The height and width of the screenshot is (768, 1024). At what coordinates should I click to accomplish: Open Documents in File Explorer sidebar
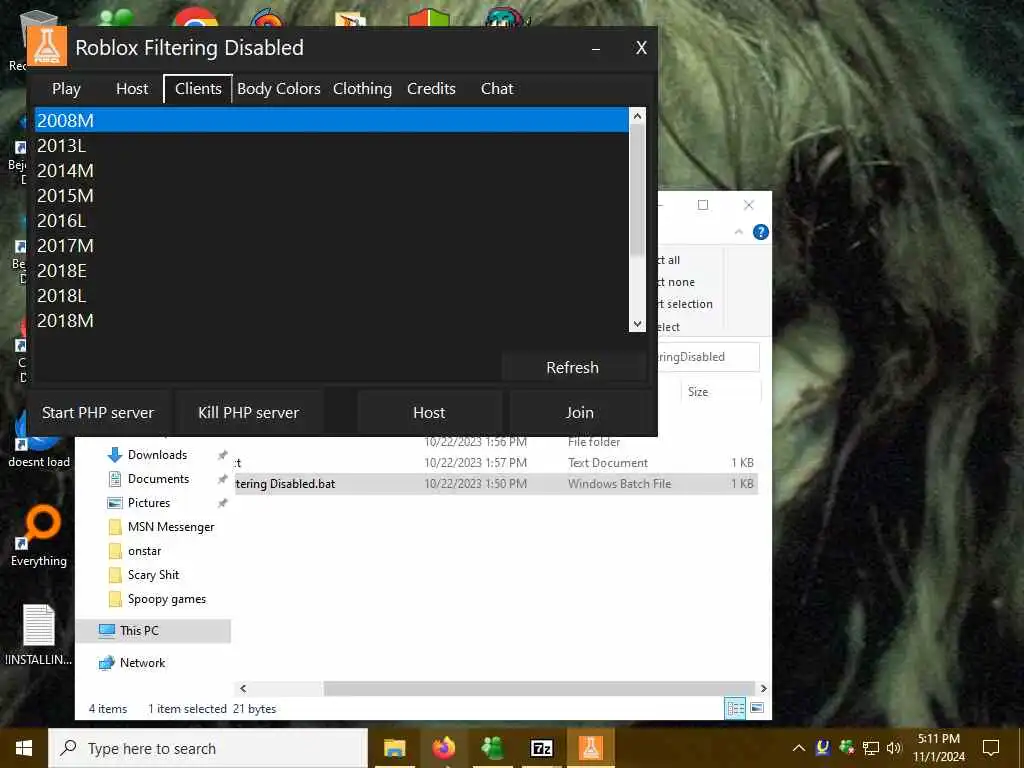[158, 479]
